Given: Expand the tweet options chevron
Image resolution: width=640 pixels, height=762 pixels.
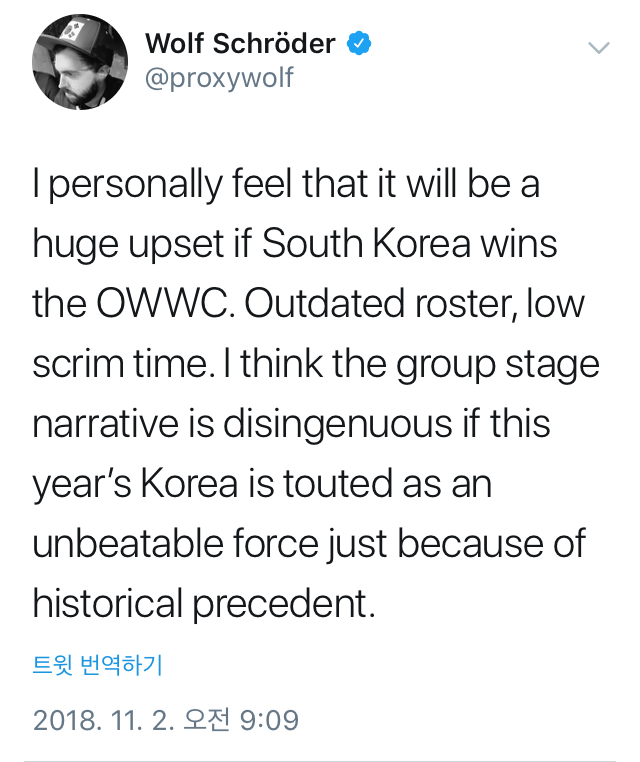Looking at the screenshot, I should pyautogui.click(x=599, y=47).
